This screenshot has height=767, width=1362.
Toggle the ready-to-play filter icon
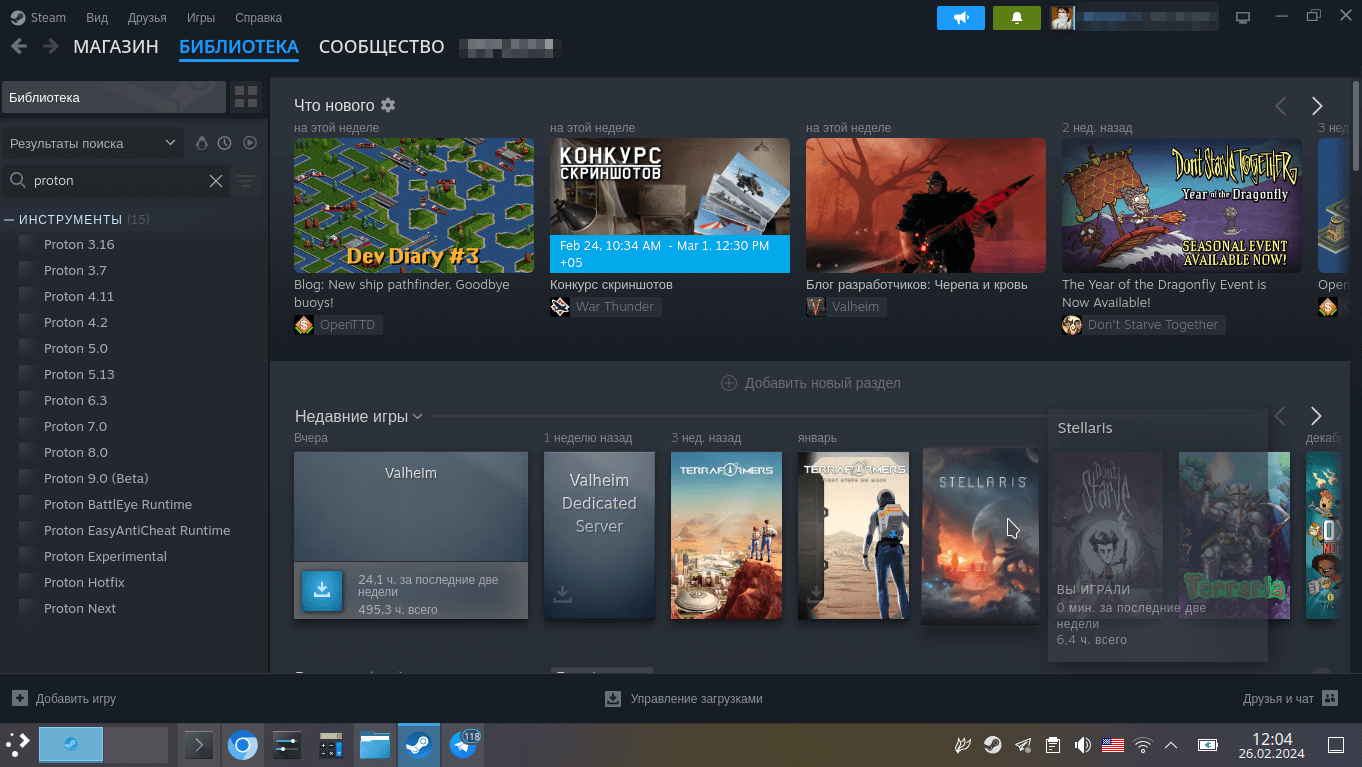point(250,143)
